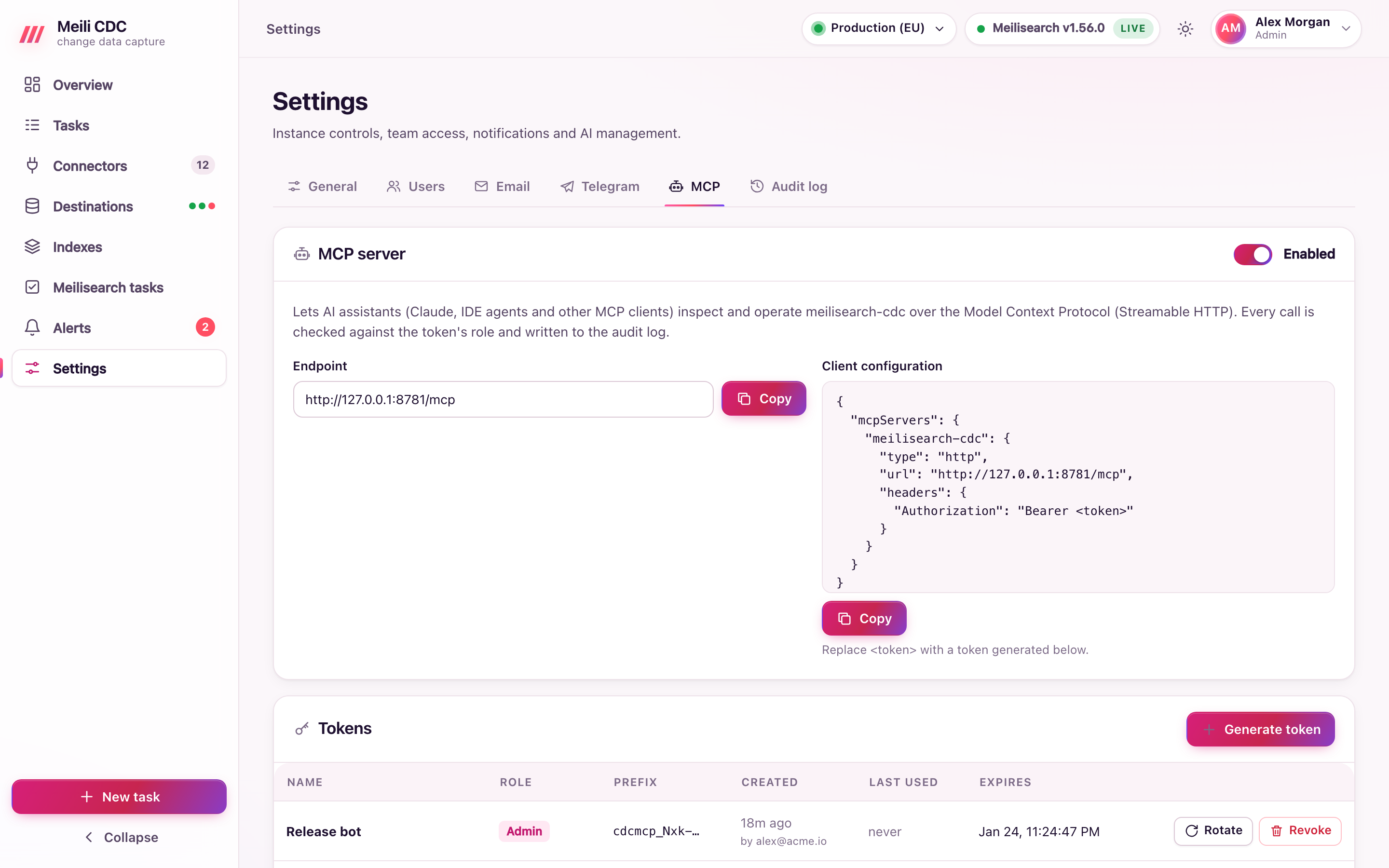Click the Jan 24, 11:24:47 PM expiry

click(1039, 831)
